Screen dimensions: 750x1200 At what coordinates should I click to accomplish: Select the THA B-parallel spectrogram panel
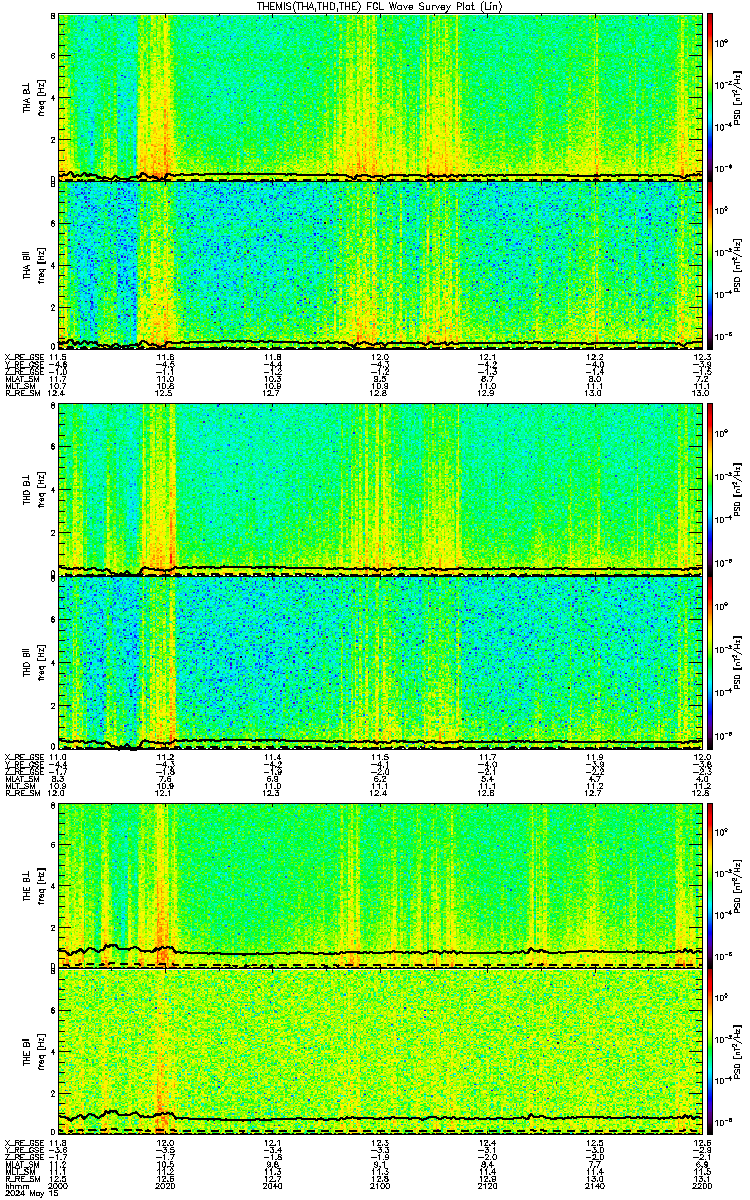coord(381,266)
